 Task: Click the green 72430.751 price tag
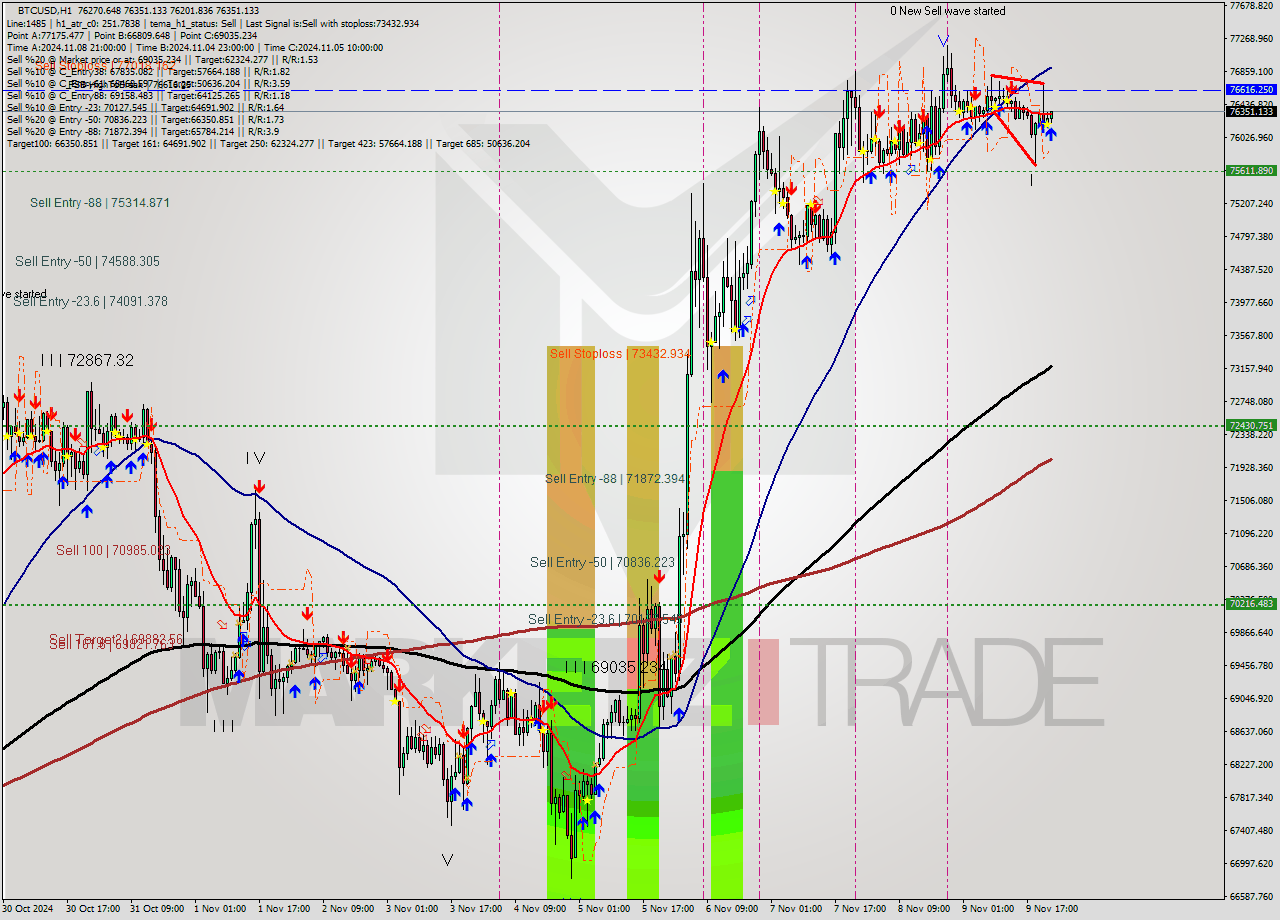pos(1251,425)
